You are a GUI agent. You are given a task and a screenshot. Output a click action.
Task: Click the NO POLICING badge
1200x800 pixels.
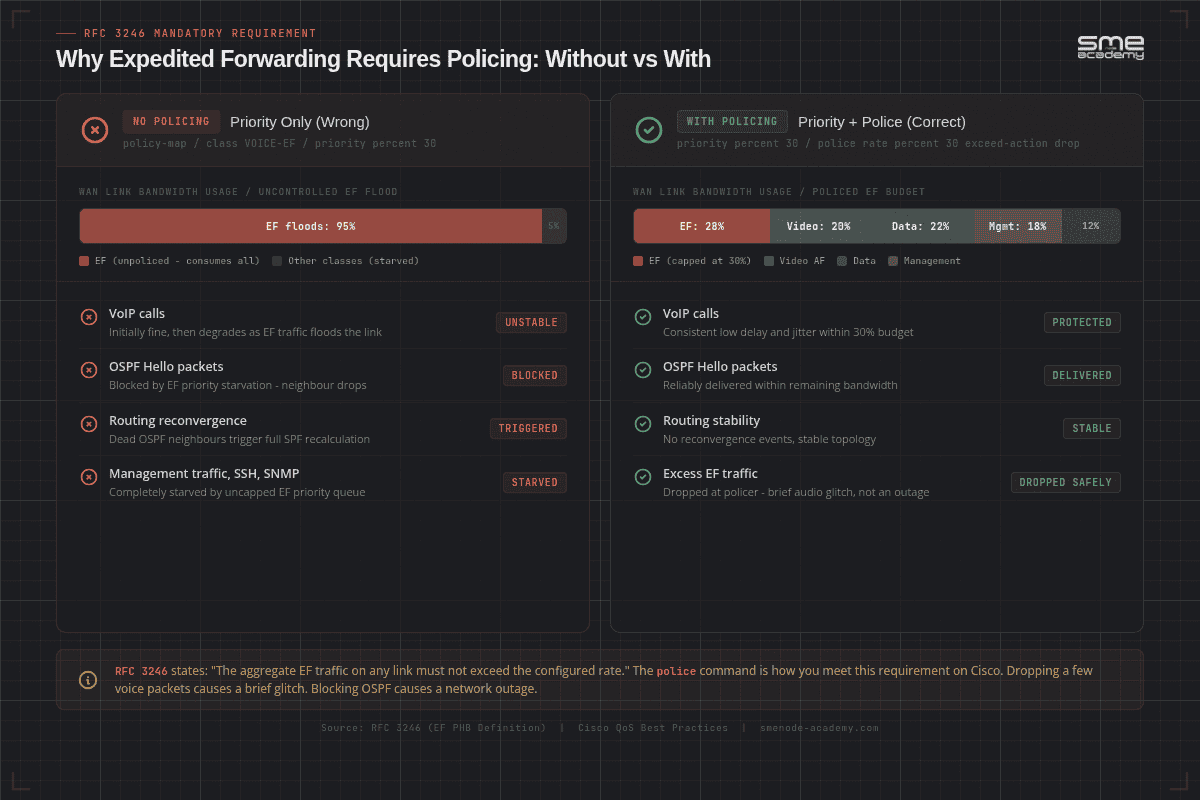click(171, 122)
